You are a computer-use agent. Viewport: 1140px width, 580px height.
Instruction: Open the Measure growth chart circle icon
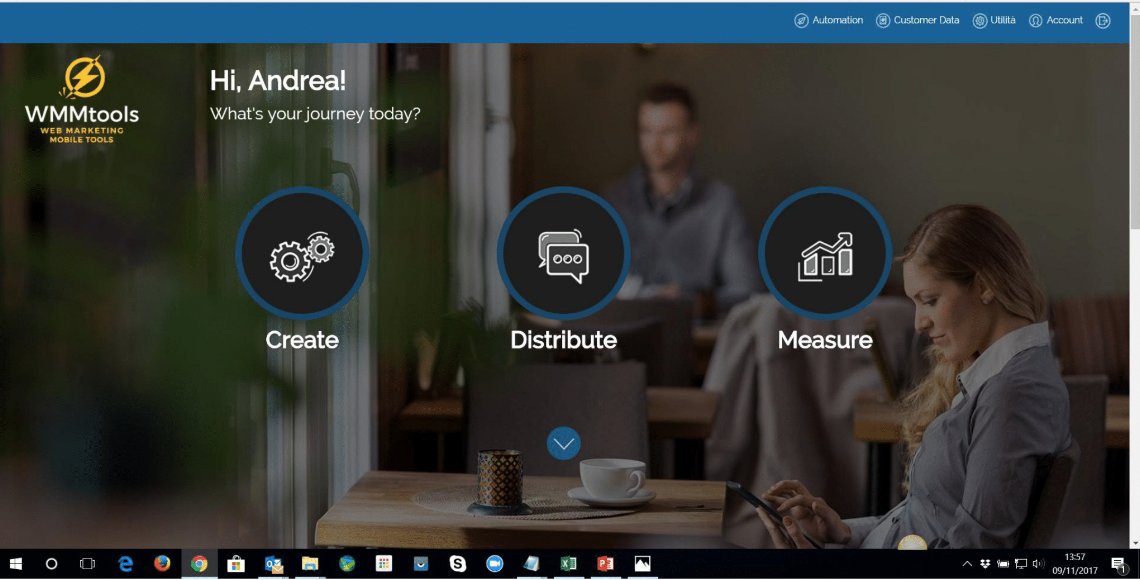coord(825,254)
